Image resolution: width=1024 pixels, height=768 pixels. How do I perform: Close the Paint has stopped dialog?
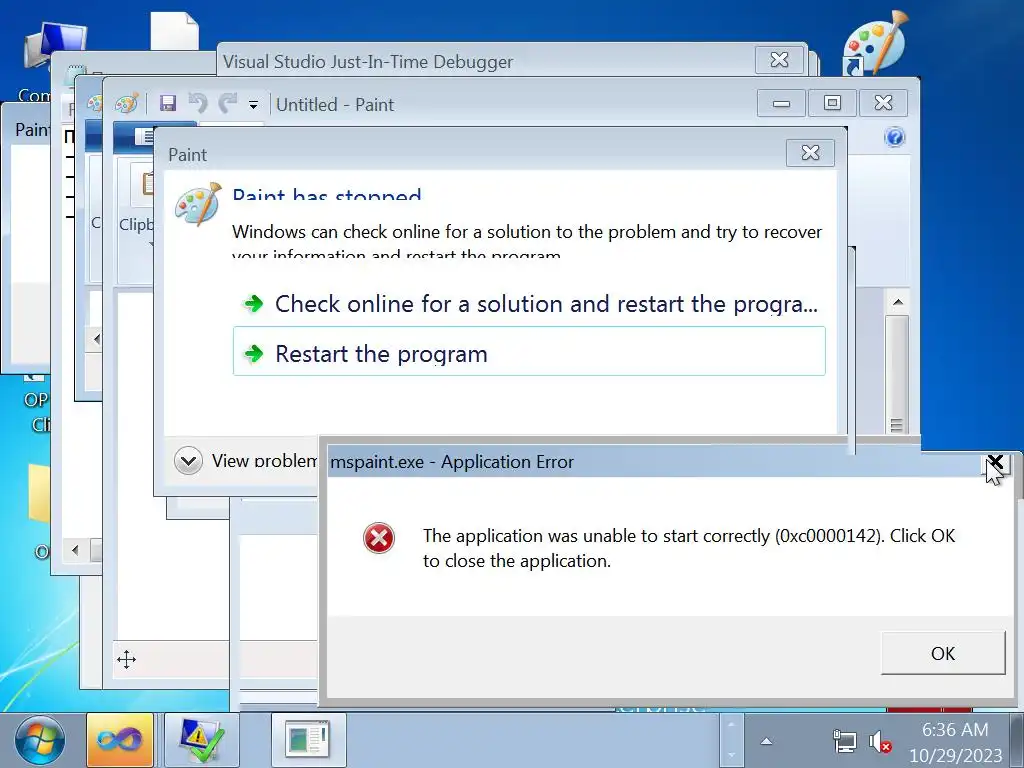click(x=810, y=153)
